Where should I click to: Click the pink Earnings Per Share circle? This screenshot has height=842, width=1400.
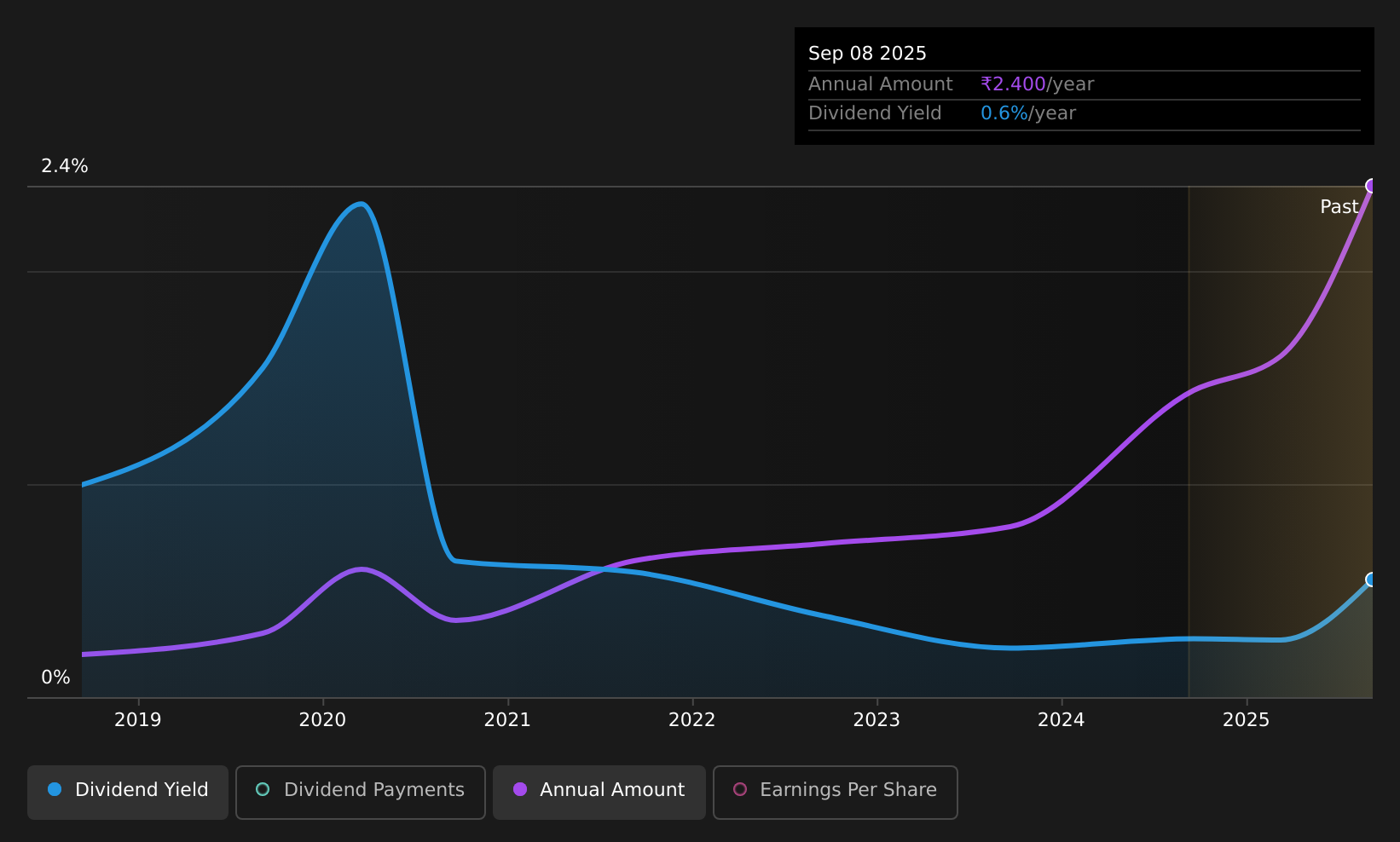[740, 789]
